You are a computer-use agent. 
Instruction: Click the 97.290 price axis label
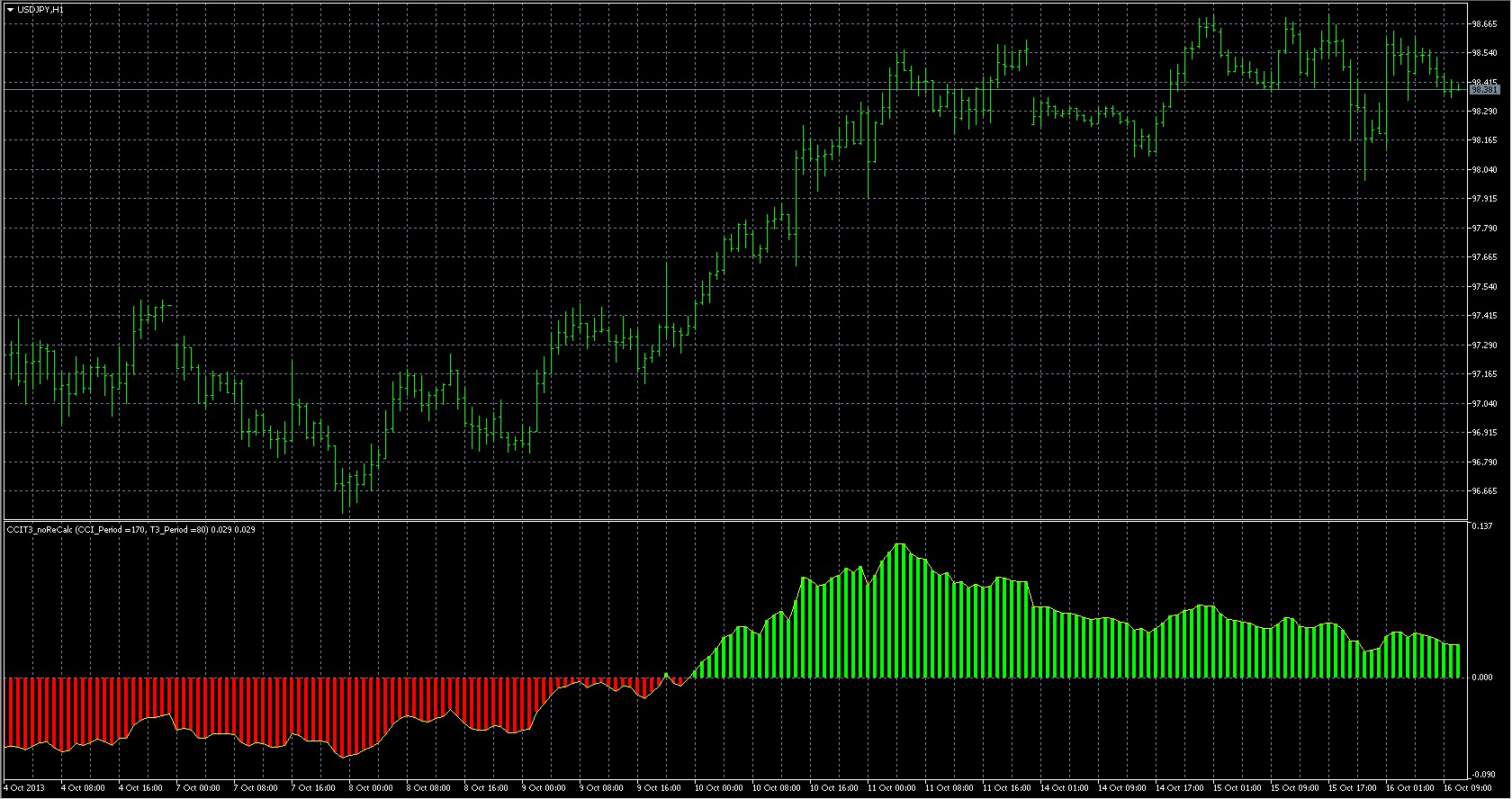point(1484,346)
